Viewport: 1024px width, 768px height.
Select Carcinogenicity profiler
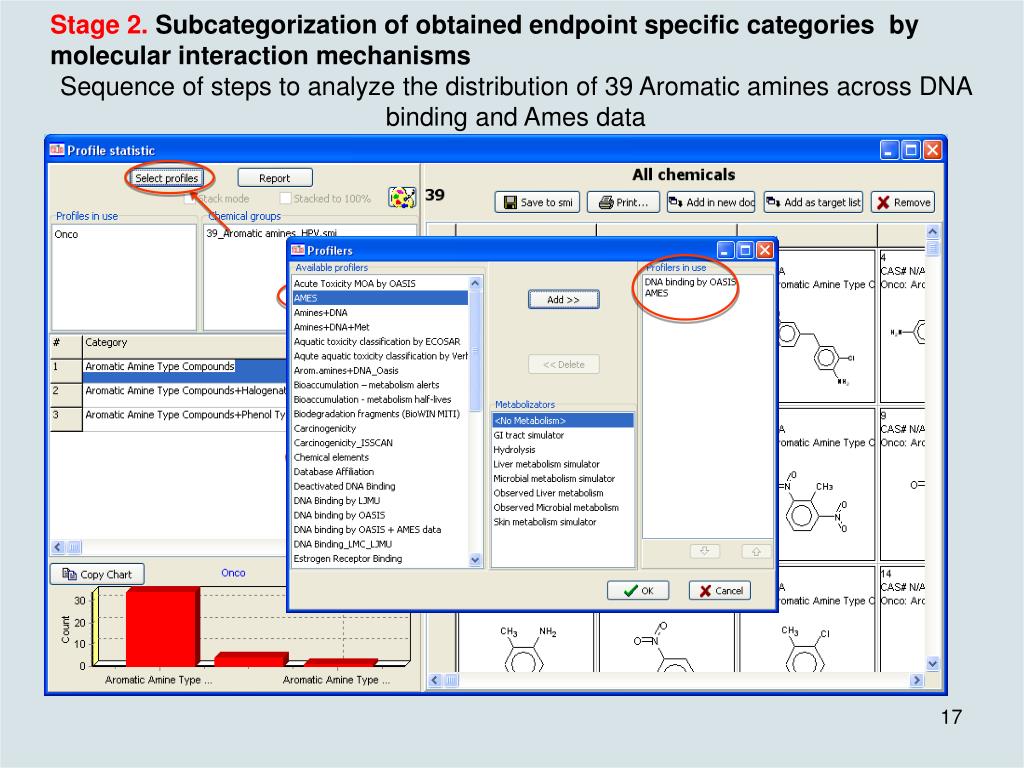point(380,428)
